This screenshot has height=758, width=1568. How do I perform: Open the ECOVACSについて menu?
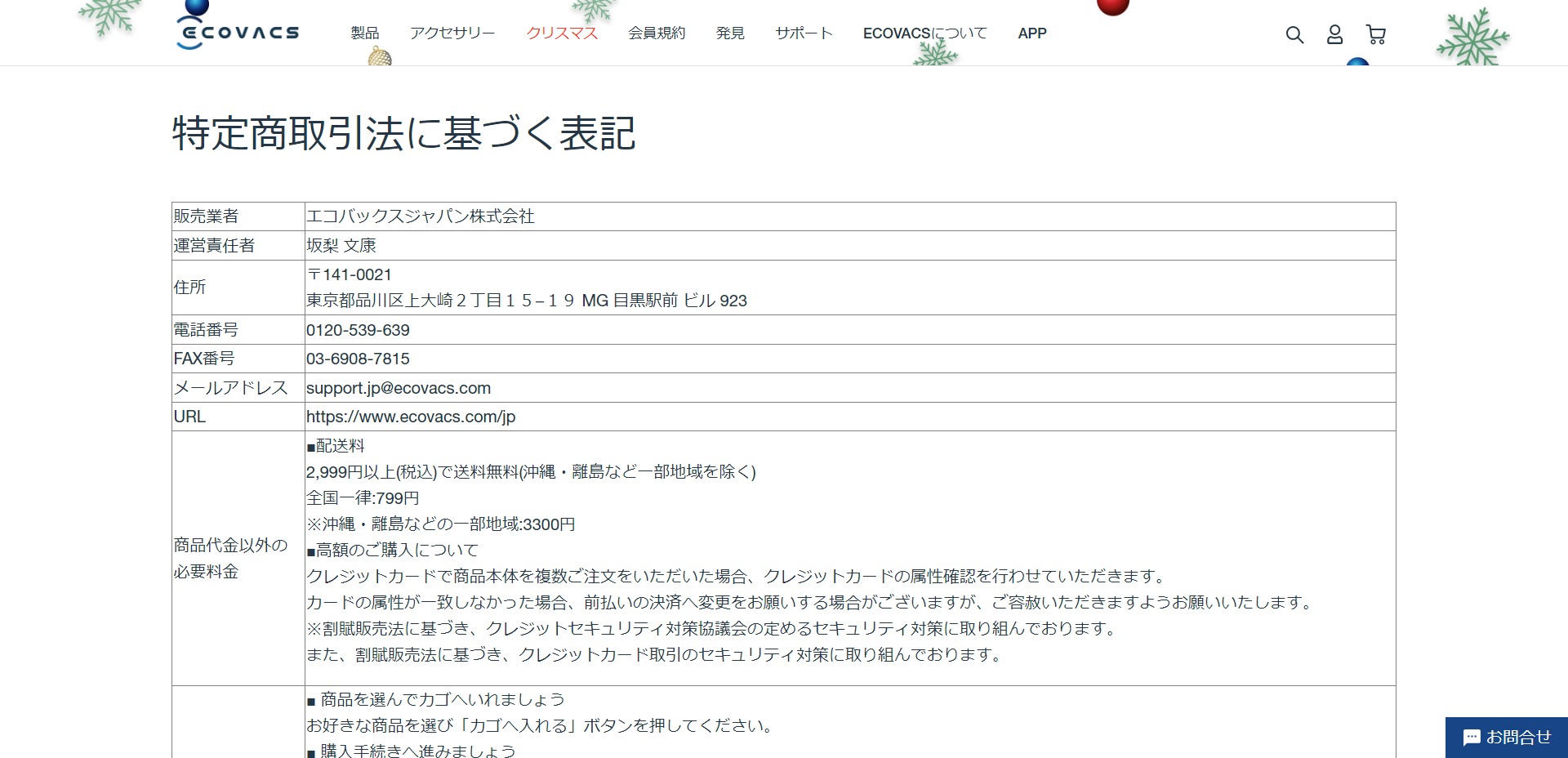tap(924, 33)
